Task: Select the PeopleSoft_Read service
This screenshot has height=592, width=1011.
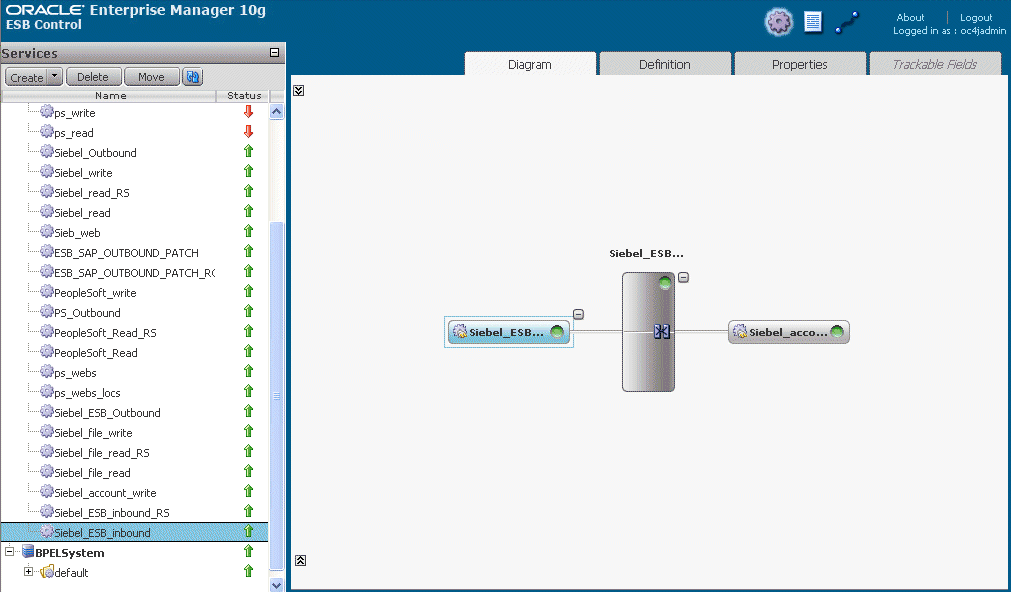Action: tap(95, 353)
